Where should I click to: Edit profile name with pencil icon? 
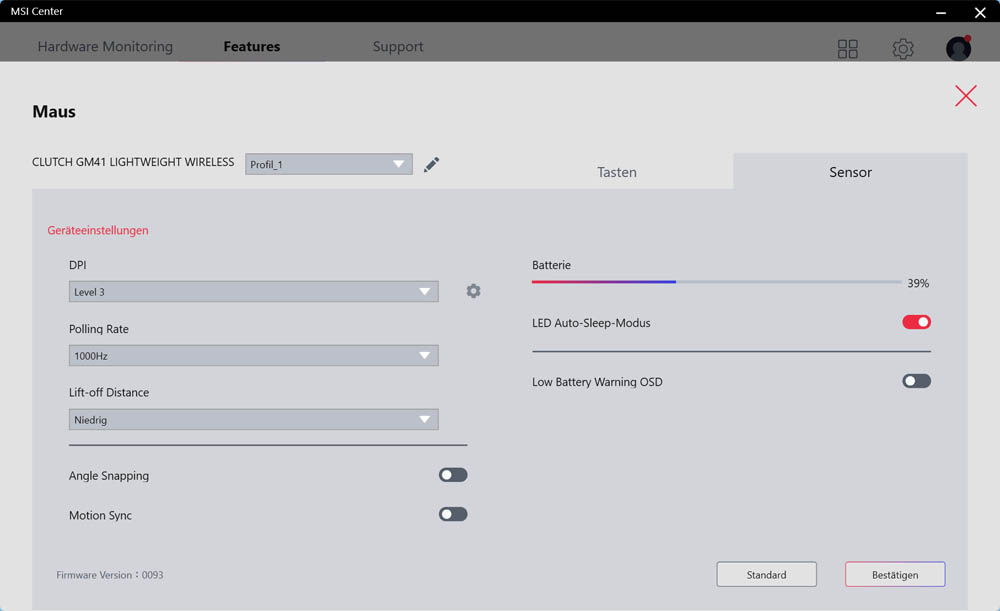coord(431,165)
